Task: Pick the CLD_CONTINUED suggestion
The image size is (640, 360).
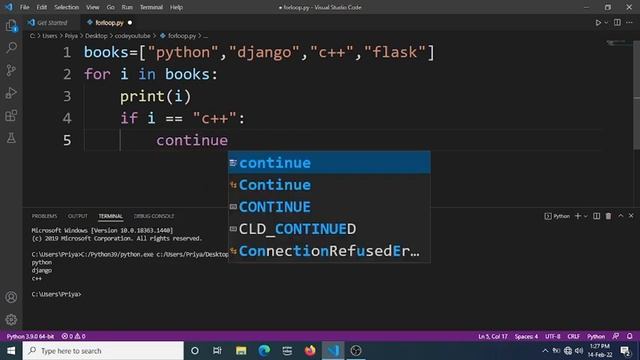Action: (329, 229)
